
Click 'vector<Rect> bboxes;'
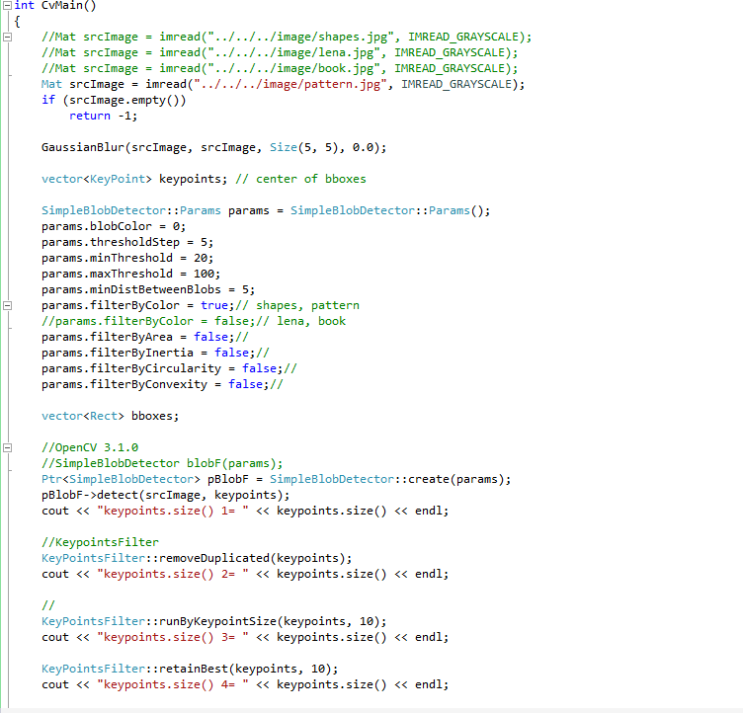[x=110, y=415]
